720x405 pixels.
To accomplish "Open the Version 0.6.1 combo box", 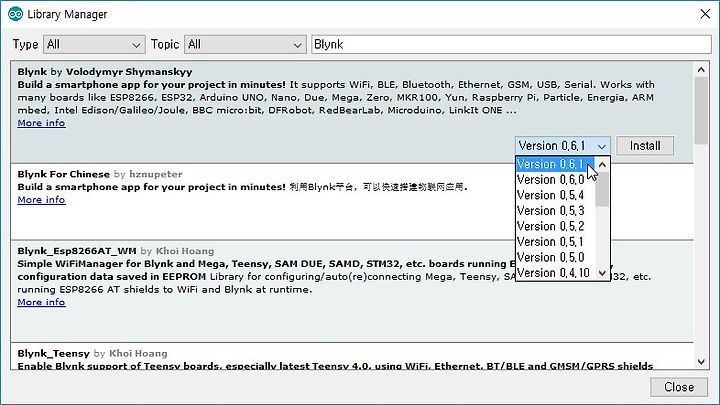I will 562,146.
